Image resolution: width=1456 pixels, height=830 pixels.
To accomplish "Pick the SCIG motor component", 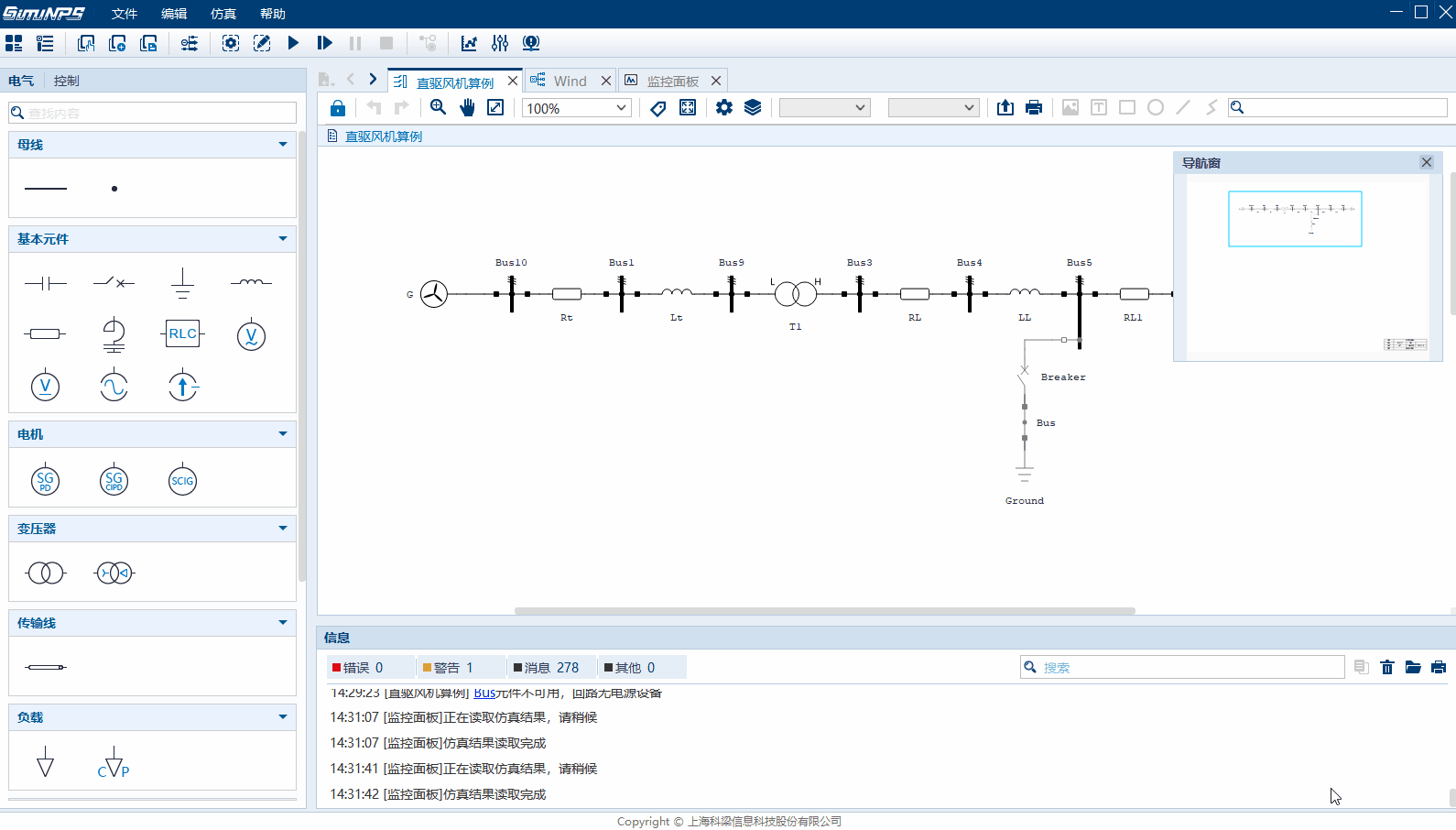I will pos(182,481).
